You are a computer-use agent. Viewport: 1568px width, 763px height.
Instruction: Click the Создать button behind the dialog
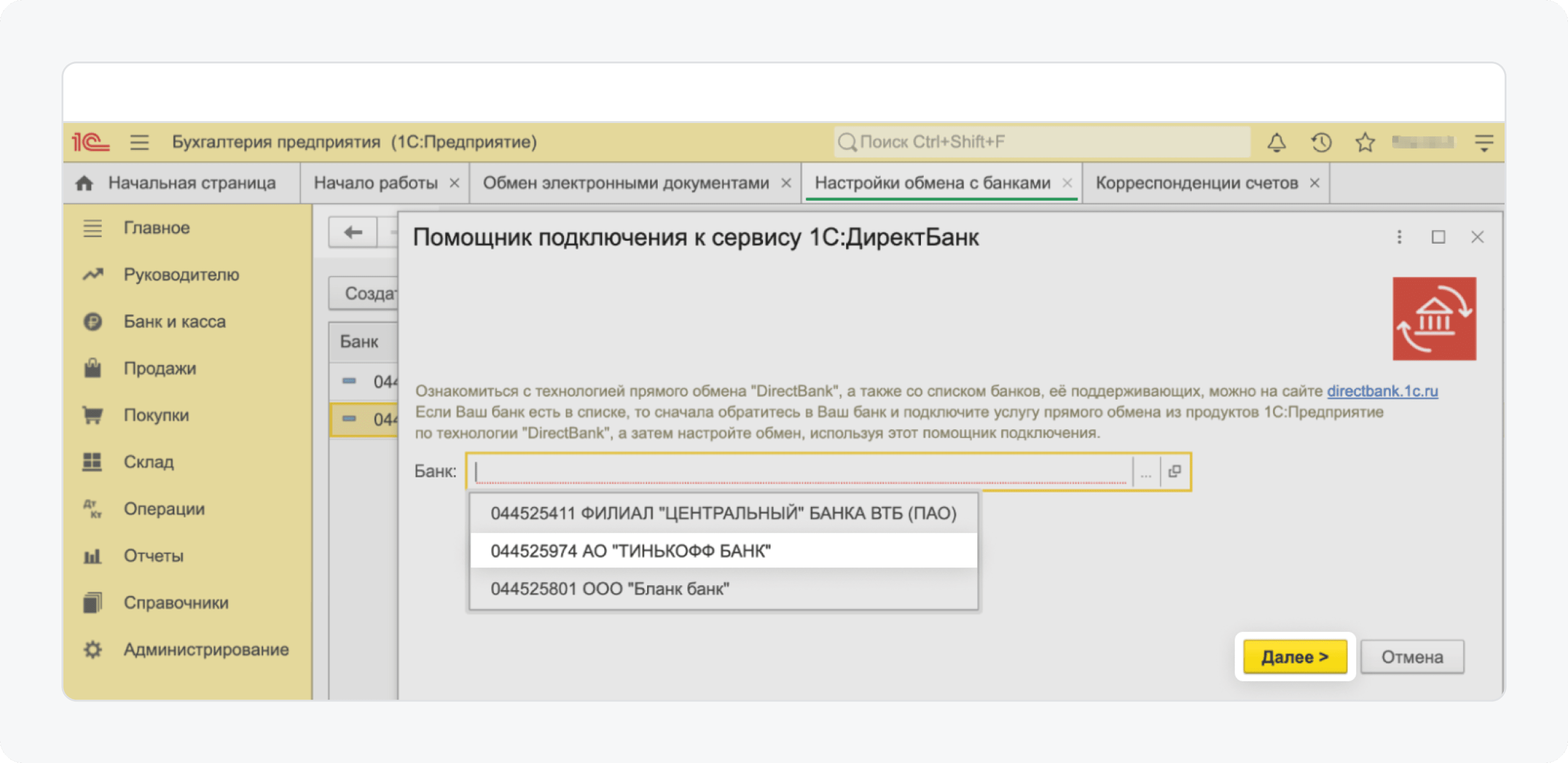coord(363,294)
